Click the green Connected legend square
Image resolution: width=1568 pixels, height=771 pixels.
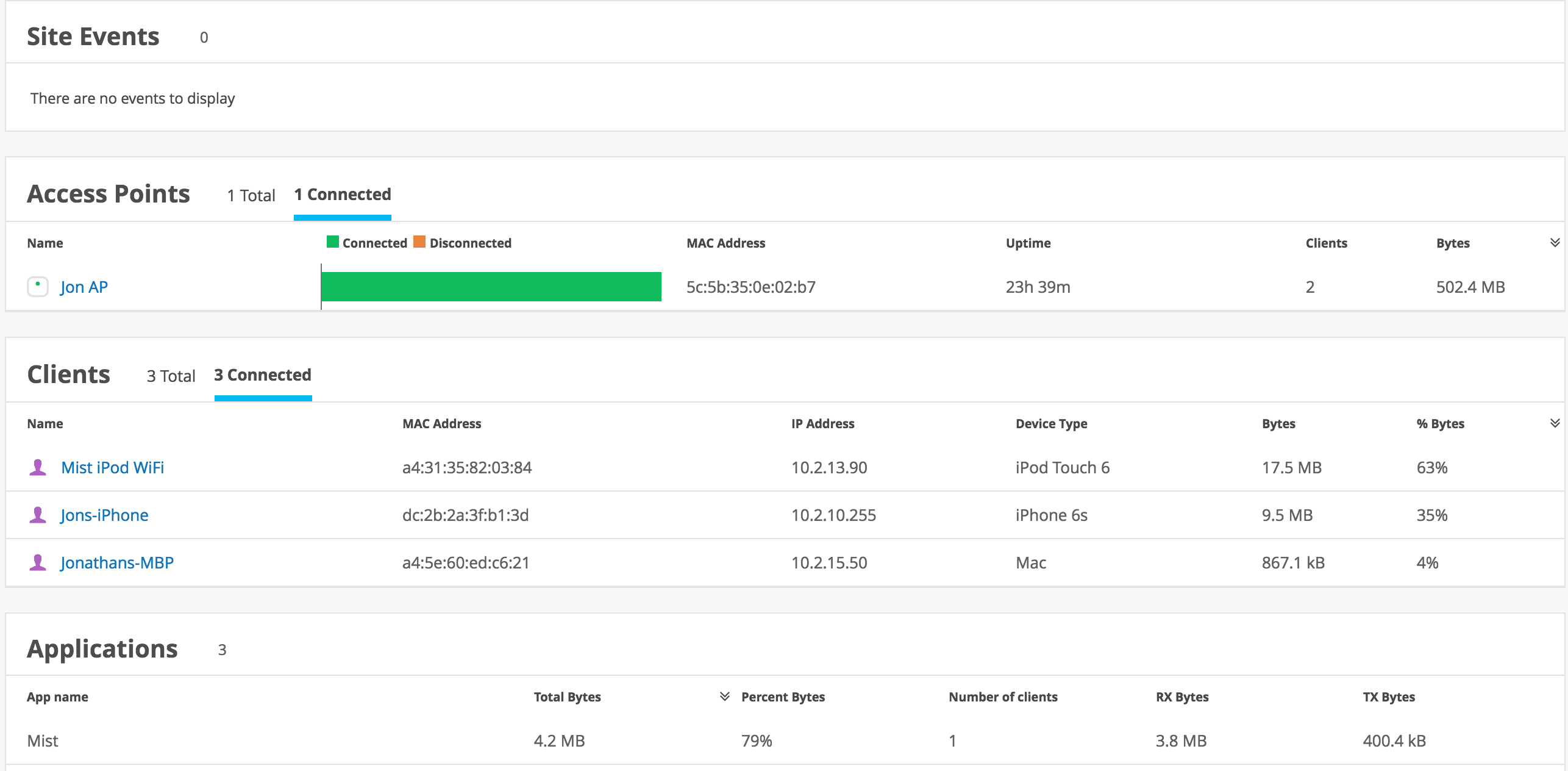tap(333, 242)
